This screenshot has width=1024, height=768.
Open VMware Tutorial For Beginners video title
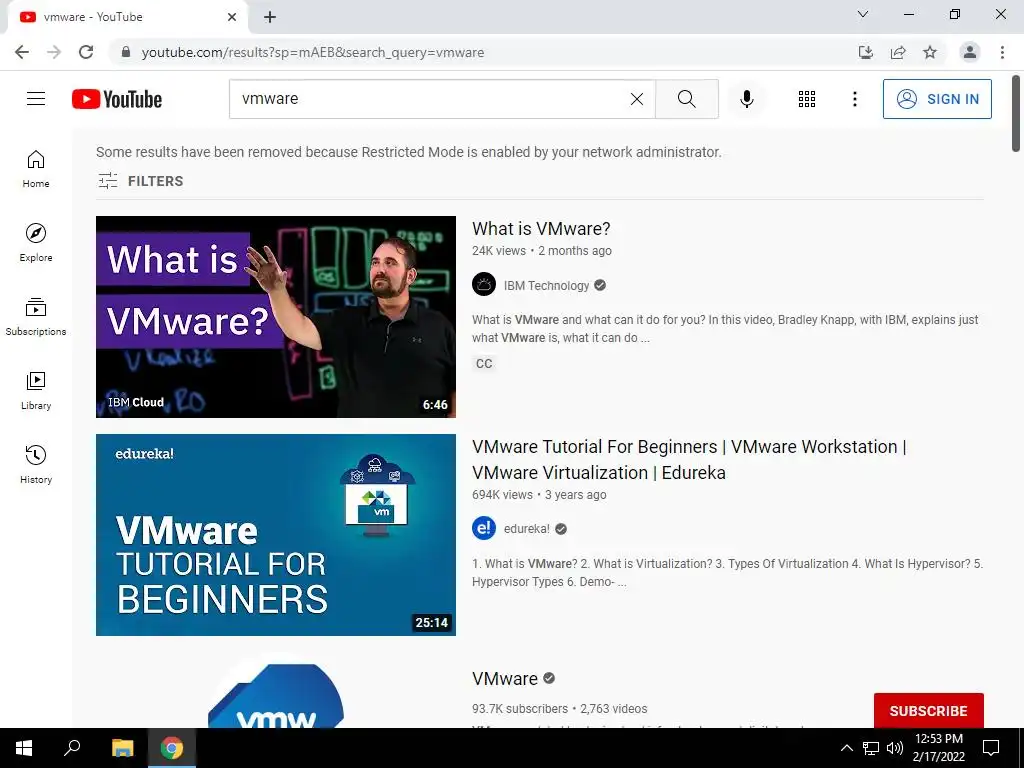pyautogui.click(x=689, y=459)
